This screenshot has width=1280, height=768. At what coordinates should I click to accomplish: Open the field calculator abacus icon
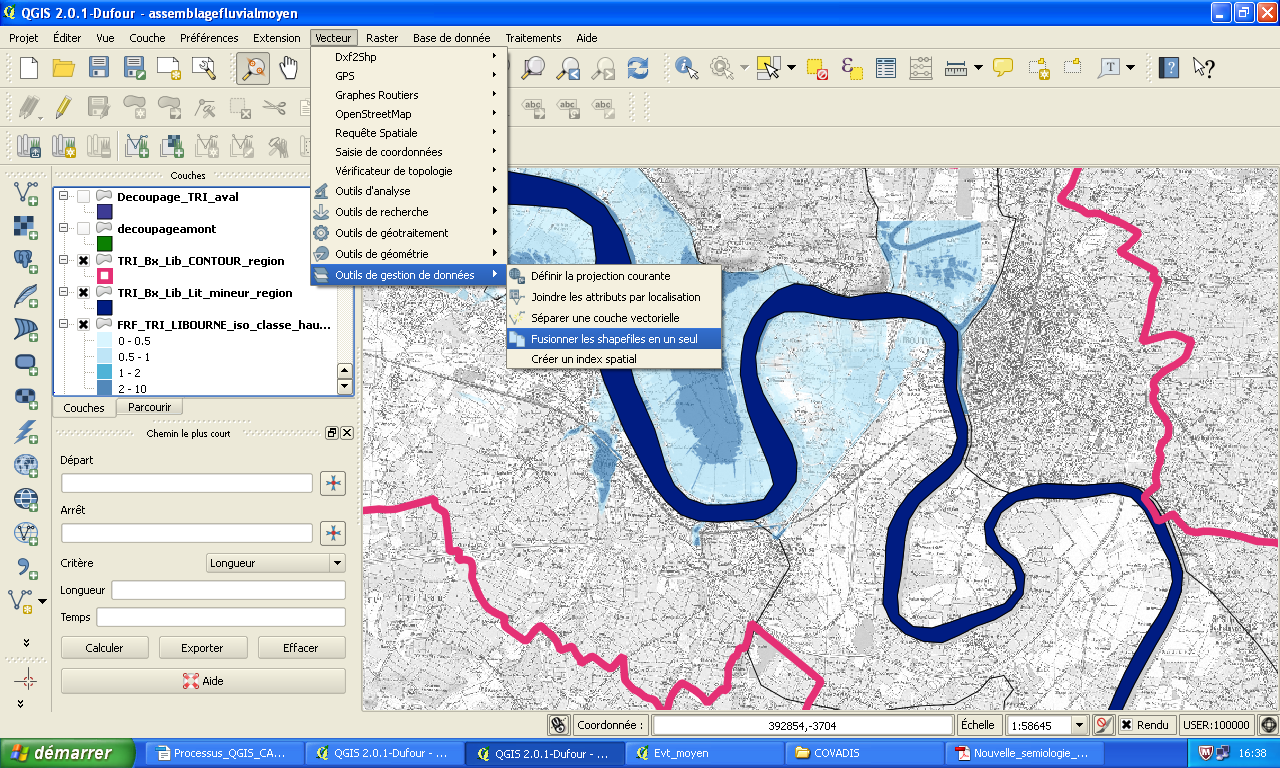pos(921,68)
